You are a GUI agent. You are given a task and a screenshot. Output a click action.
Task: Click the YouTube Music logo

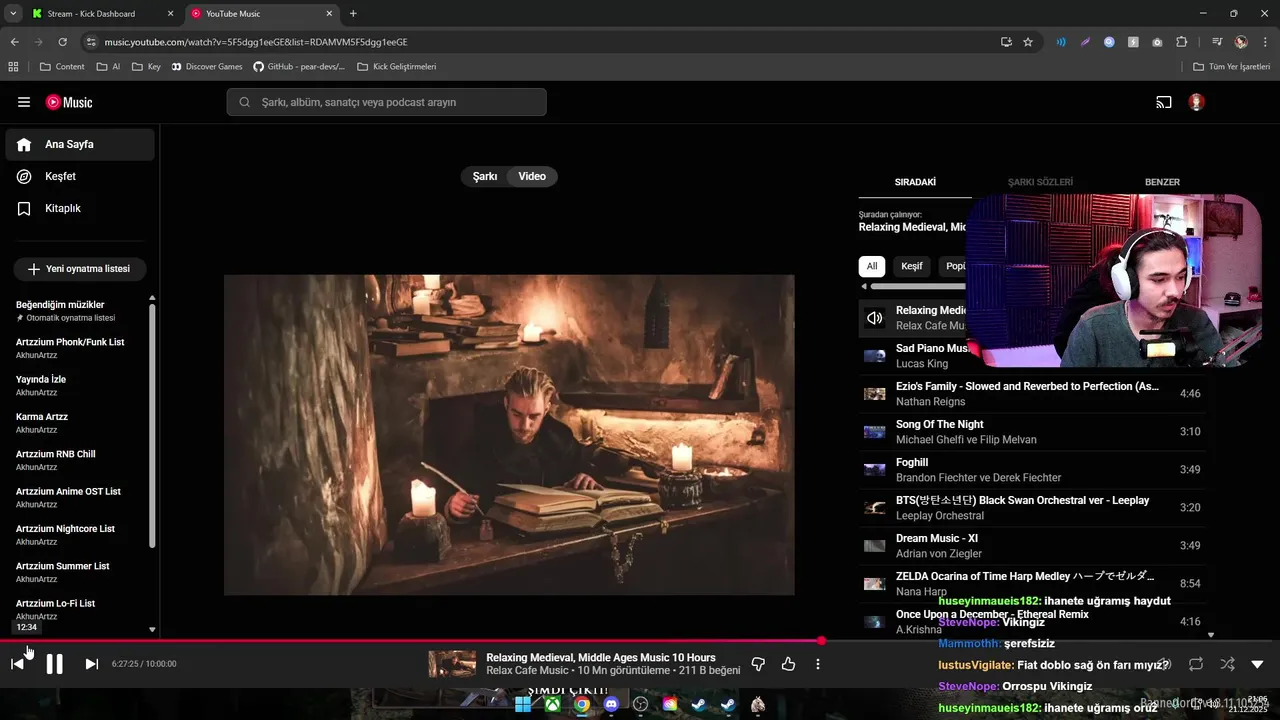(69, 102)
